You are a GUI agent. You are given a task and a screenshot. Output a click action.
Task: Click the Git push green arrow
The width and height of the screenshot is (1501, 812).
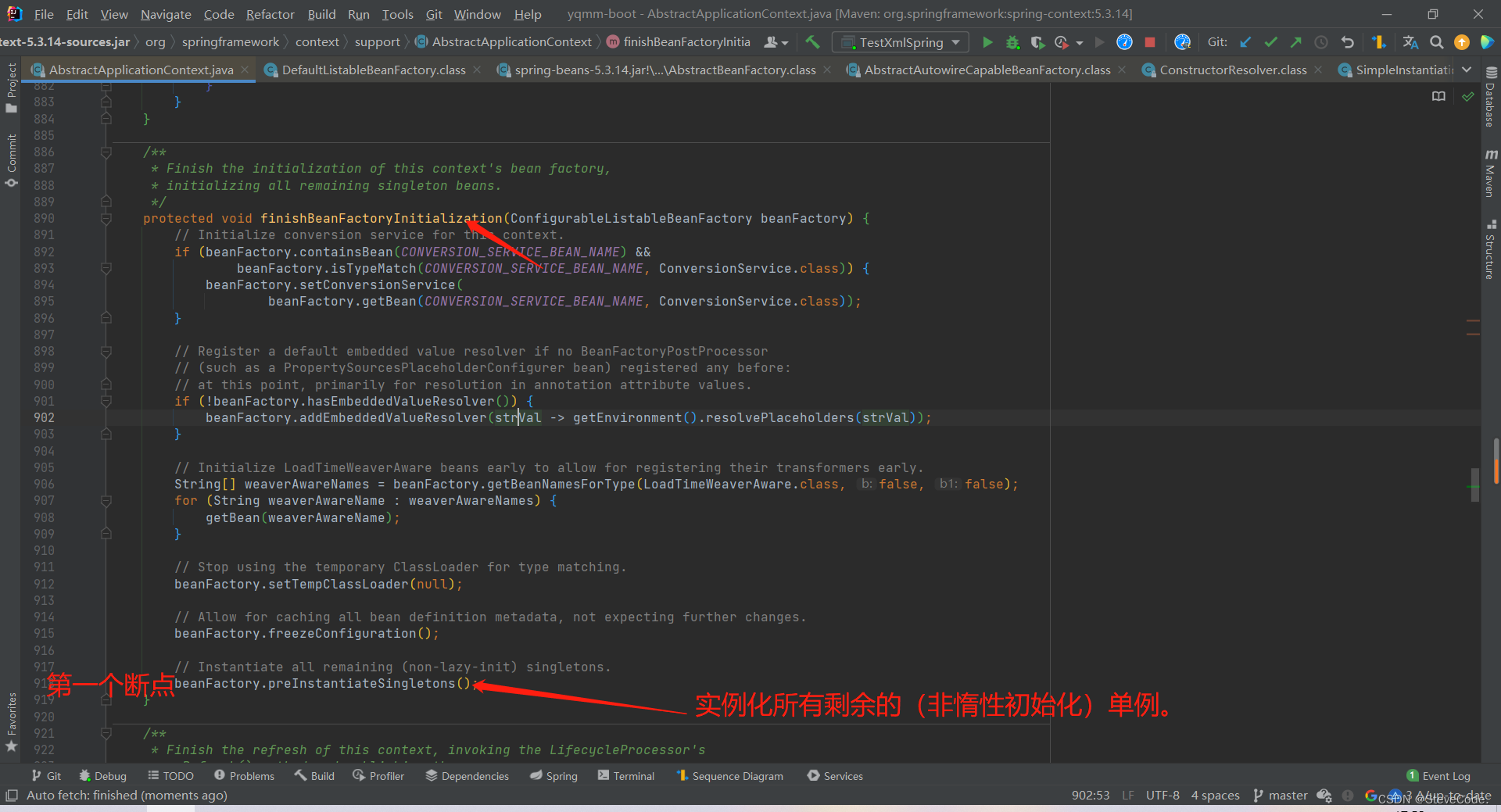tap(1295, 42)
